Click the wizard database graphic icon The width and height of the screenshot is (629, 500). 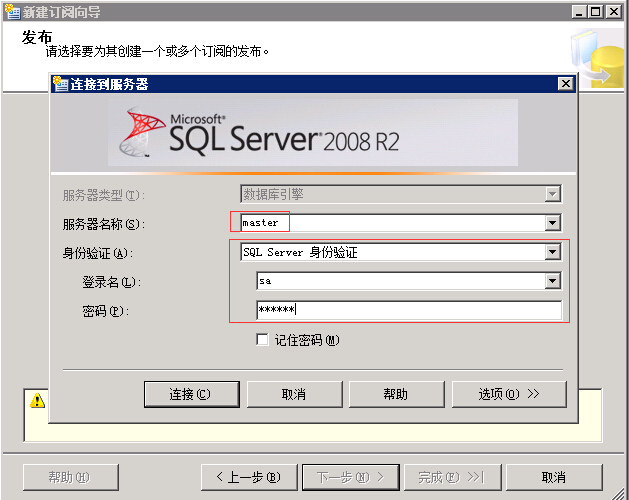[x=597, y=59]
